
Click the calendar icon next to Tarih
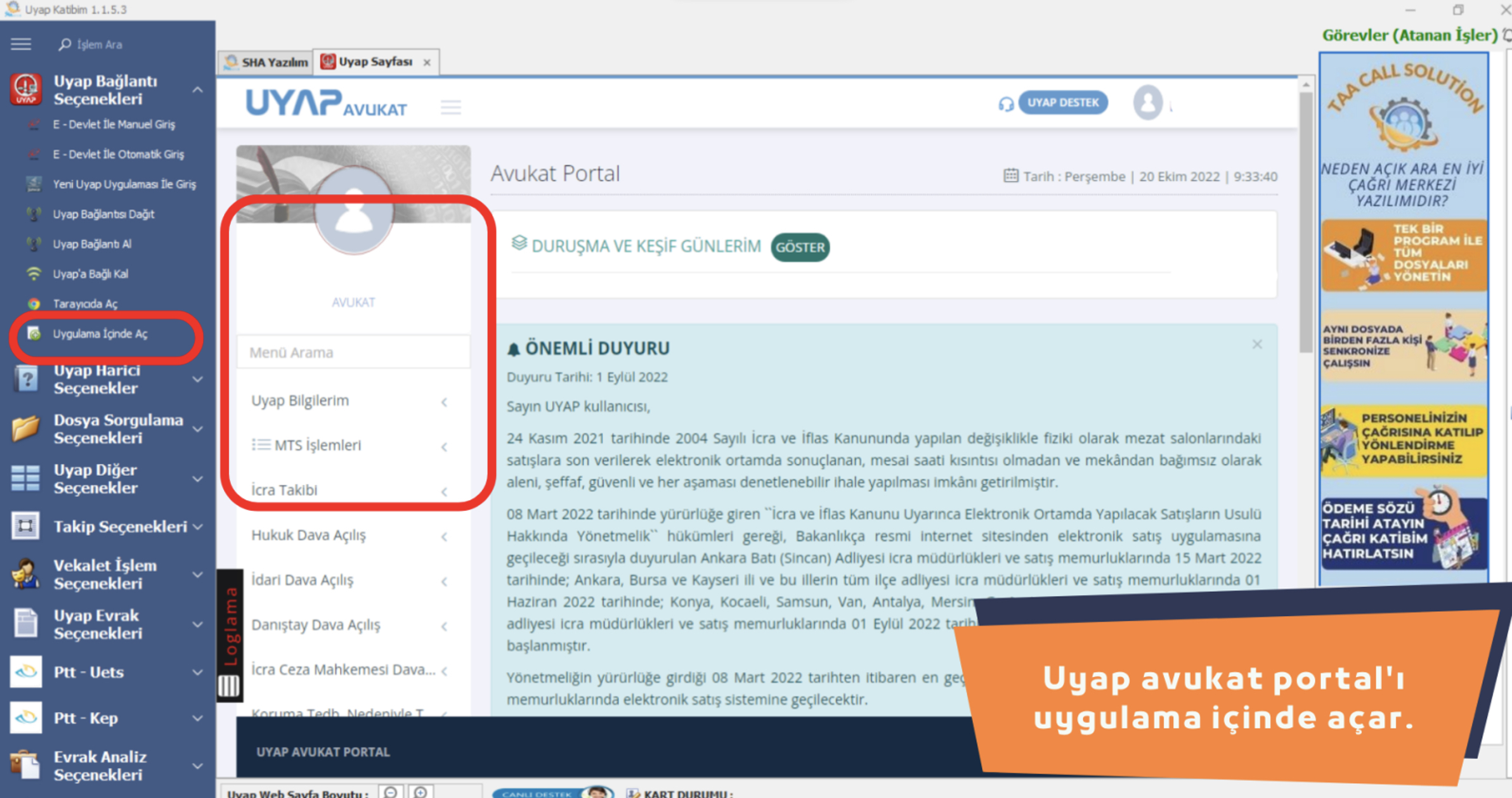(1011, 176)
